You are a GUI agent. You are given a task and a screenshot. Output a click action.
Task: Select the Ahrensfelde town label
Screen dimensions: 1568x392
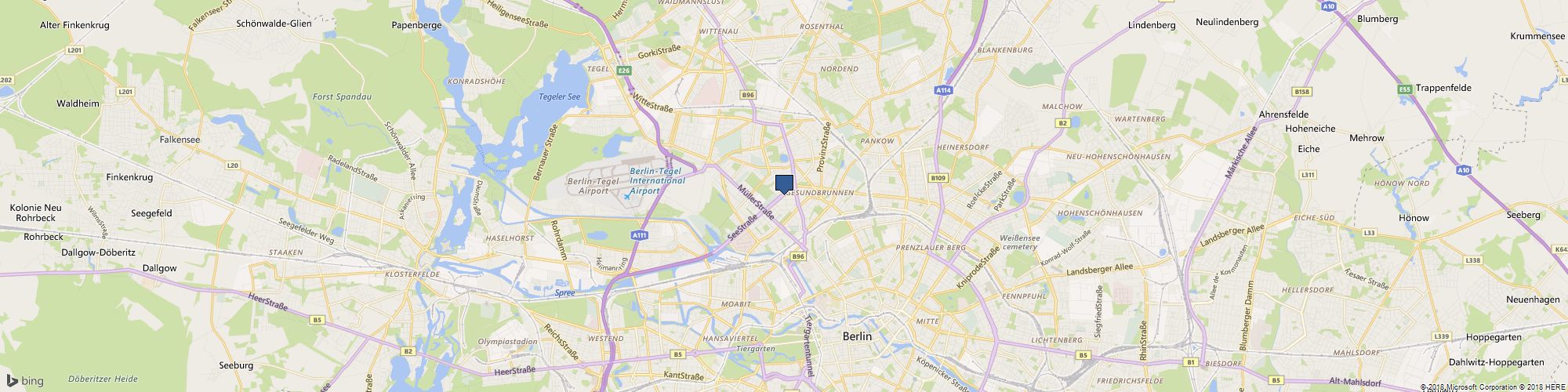1283,114
